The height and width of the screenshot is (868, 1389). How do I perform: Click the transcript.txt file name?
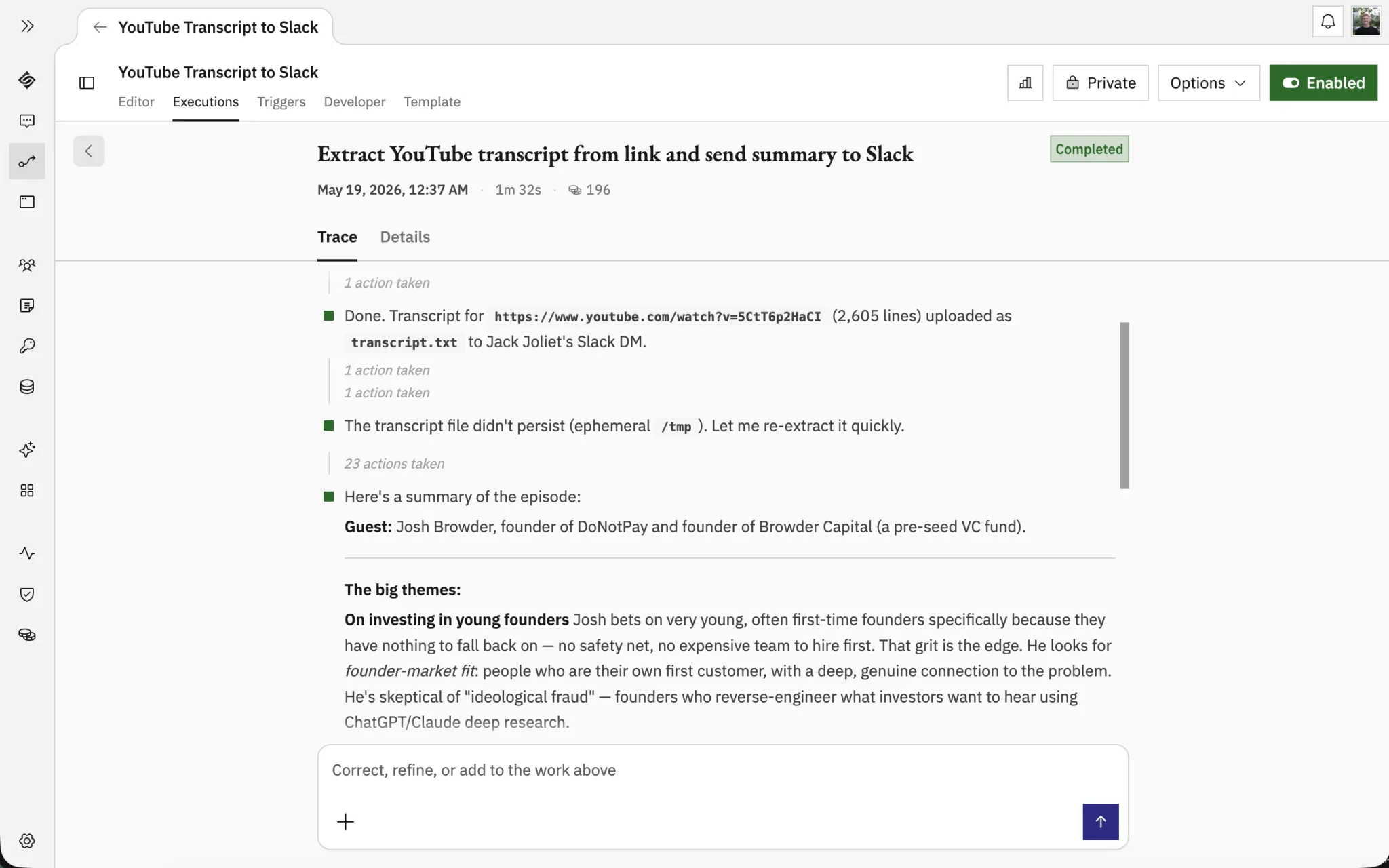(404, 342)
